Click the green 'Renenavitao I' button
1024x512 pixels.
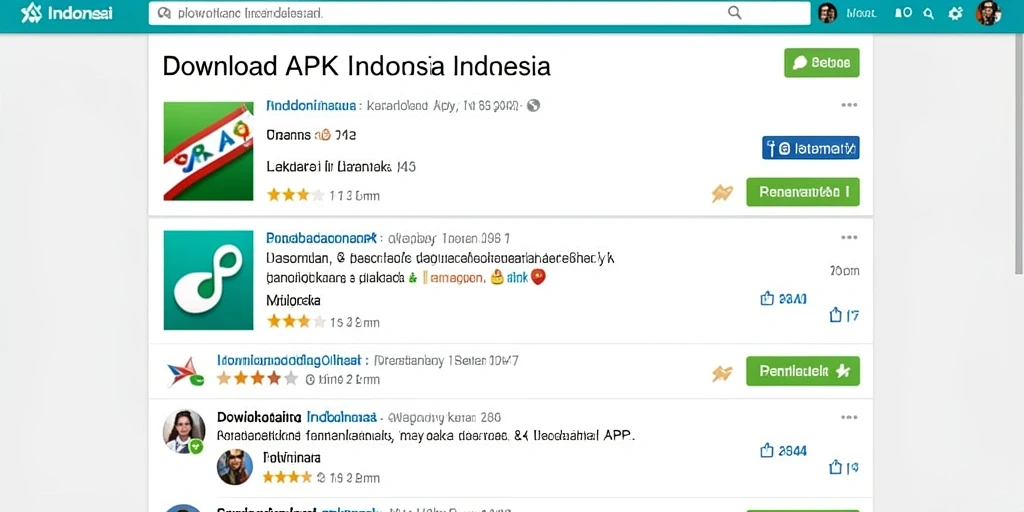803,192
